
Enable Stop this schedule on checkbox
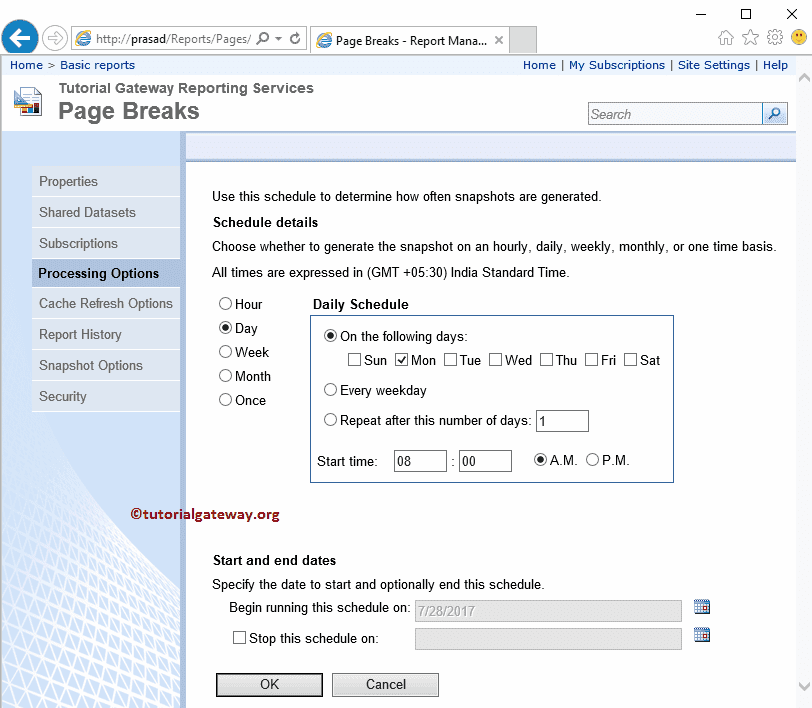click(x=239, y=638)
